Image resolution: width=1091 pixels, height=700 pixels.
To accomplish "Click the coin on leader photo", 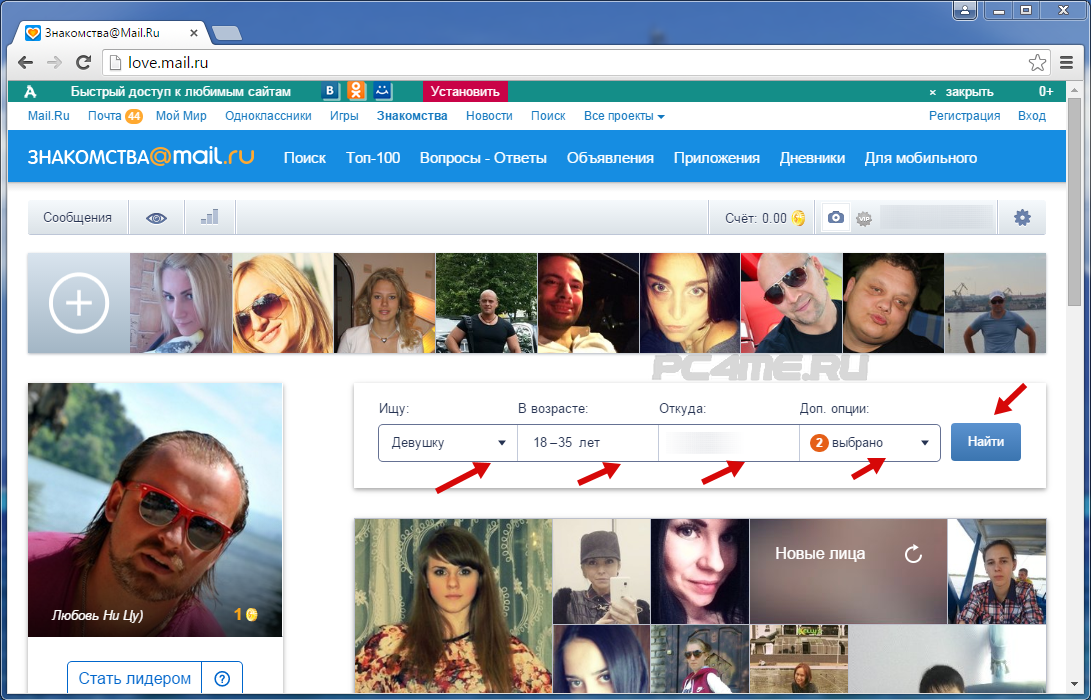I will [251, 614].
